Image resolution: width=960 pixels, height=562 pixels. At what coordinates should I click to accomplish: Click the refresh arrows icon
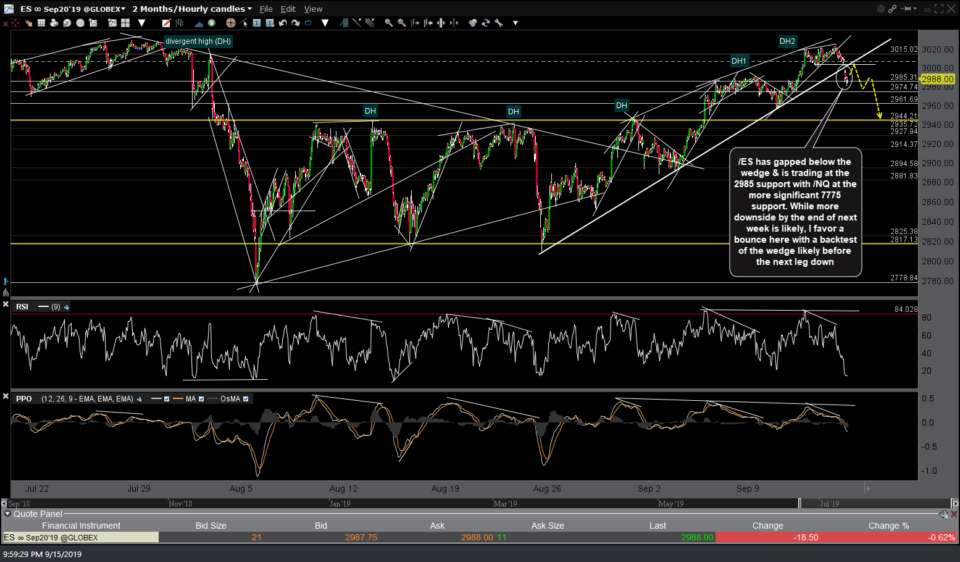pyautogui.click(x=486, y=23)
